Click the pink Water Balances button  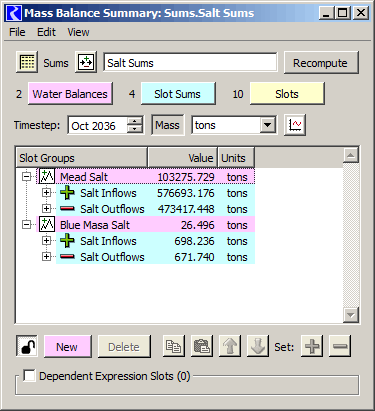point(70,94)
